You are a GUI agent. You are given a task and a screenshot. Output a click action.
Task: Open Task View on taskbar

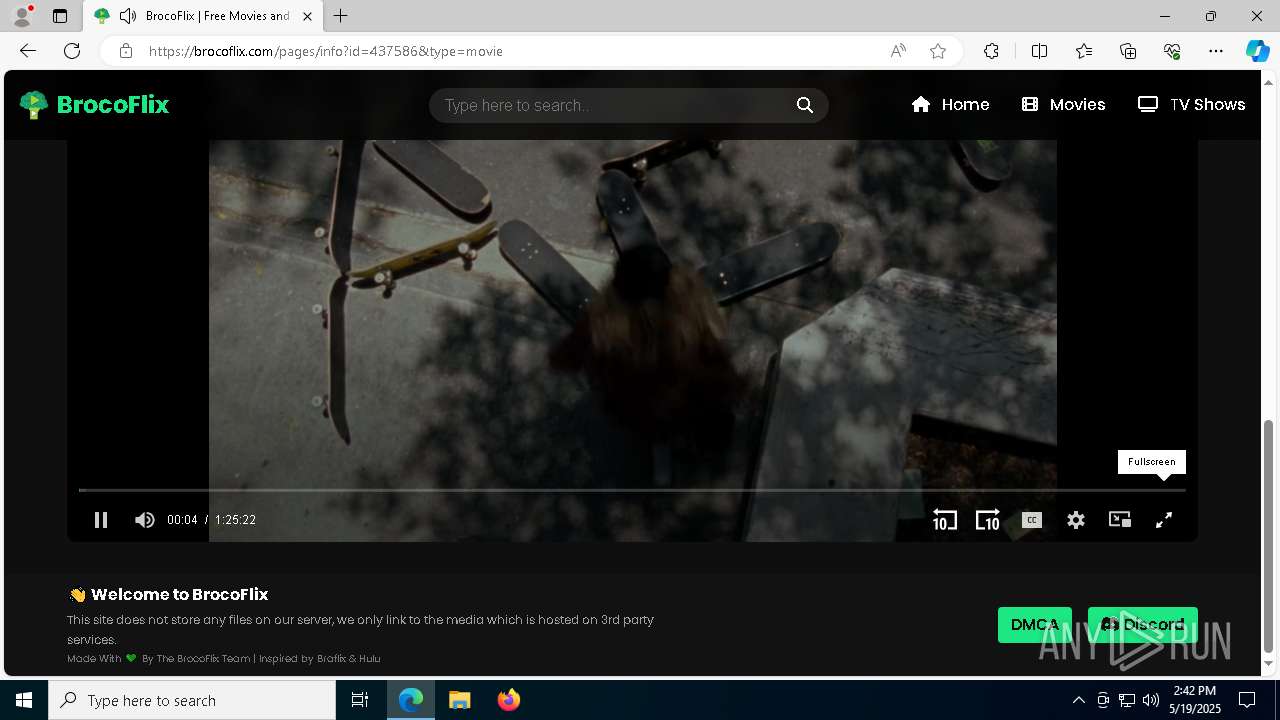tap(360, 700)
